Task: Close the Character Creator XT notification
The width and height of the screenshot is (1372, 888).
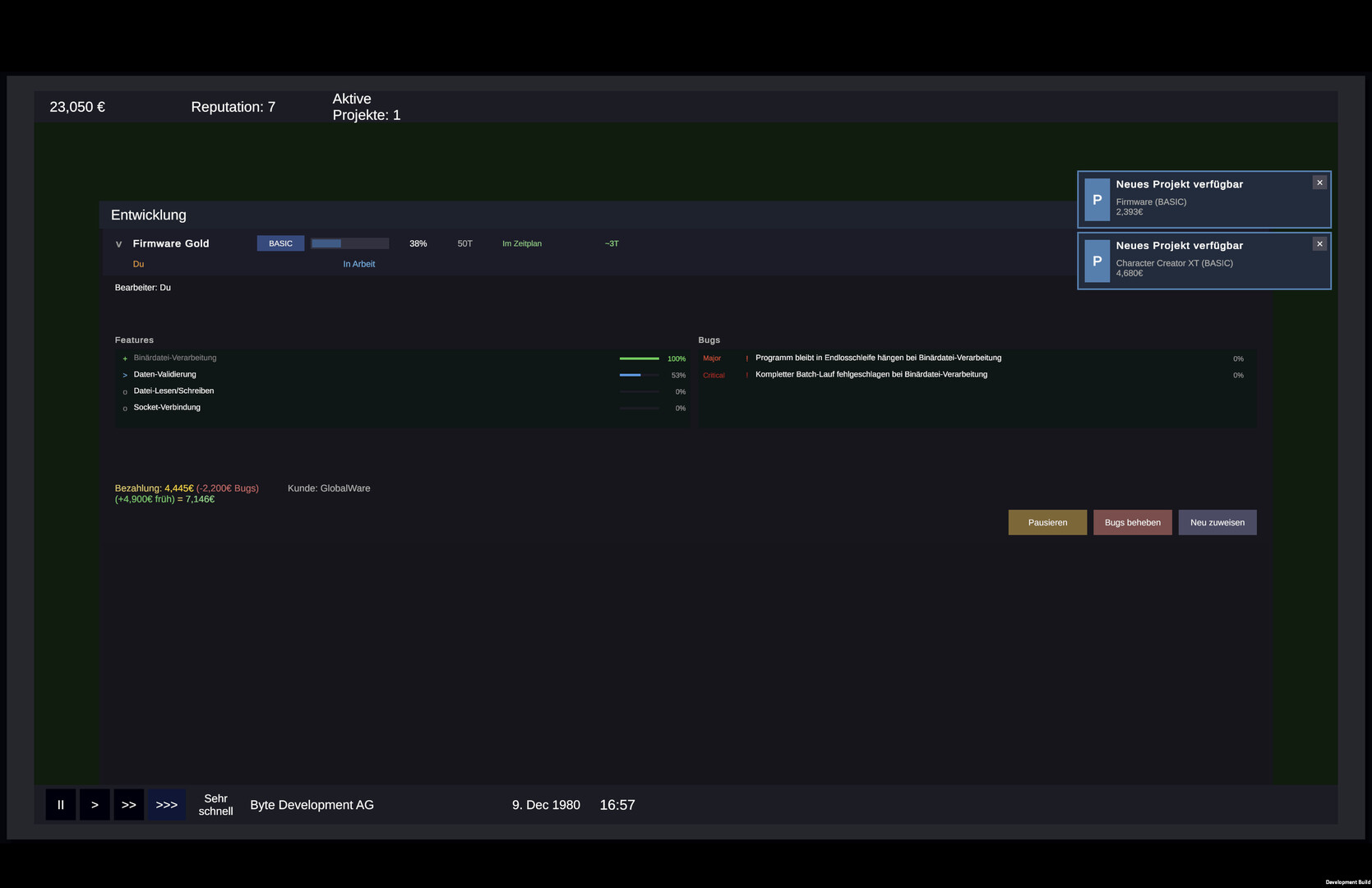Action: pyautogui.click(x=1319, y=244)
